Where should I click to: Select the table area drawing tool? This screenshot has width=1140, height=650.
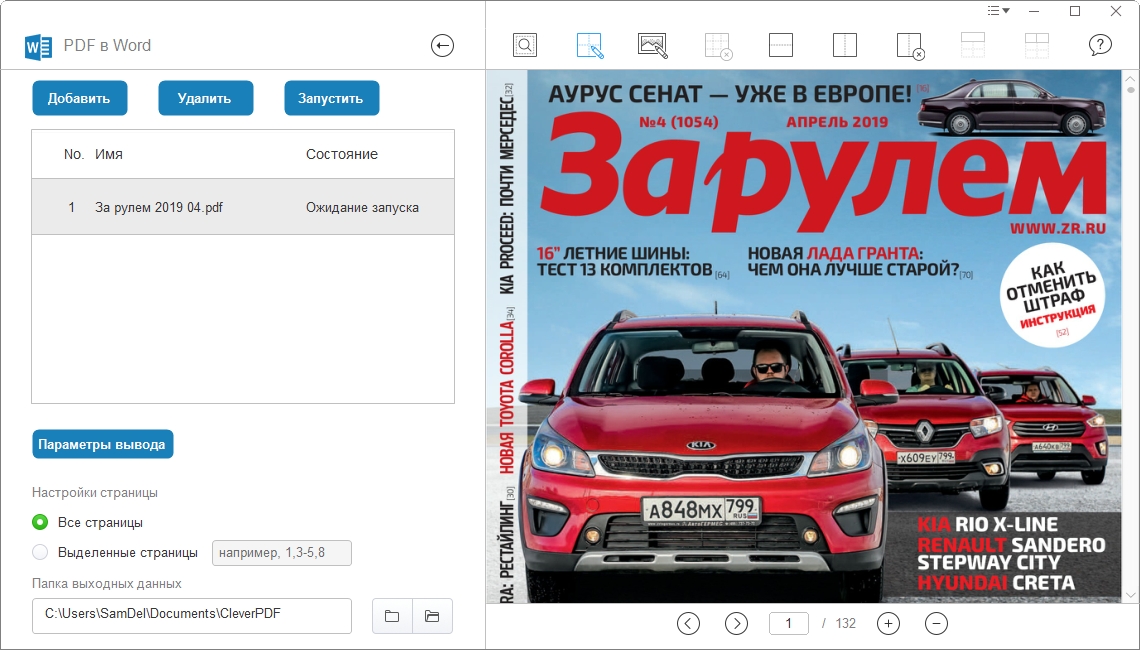tap(590, 45)
